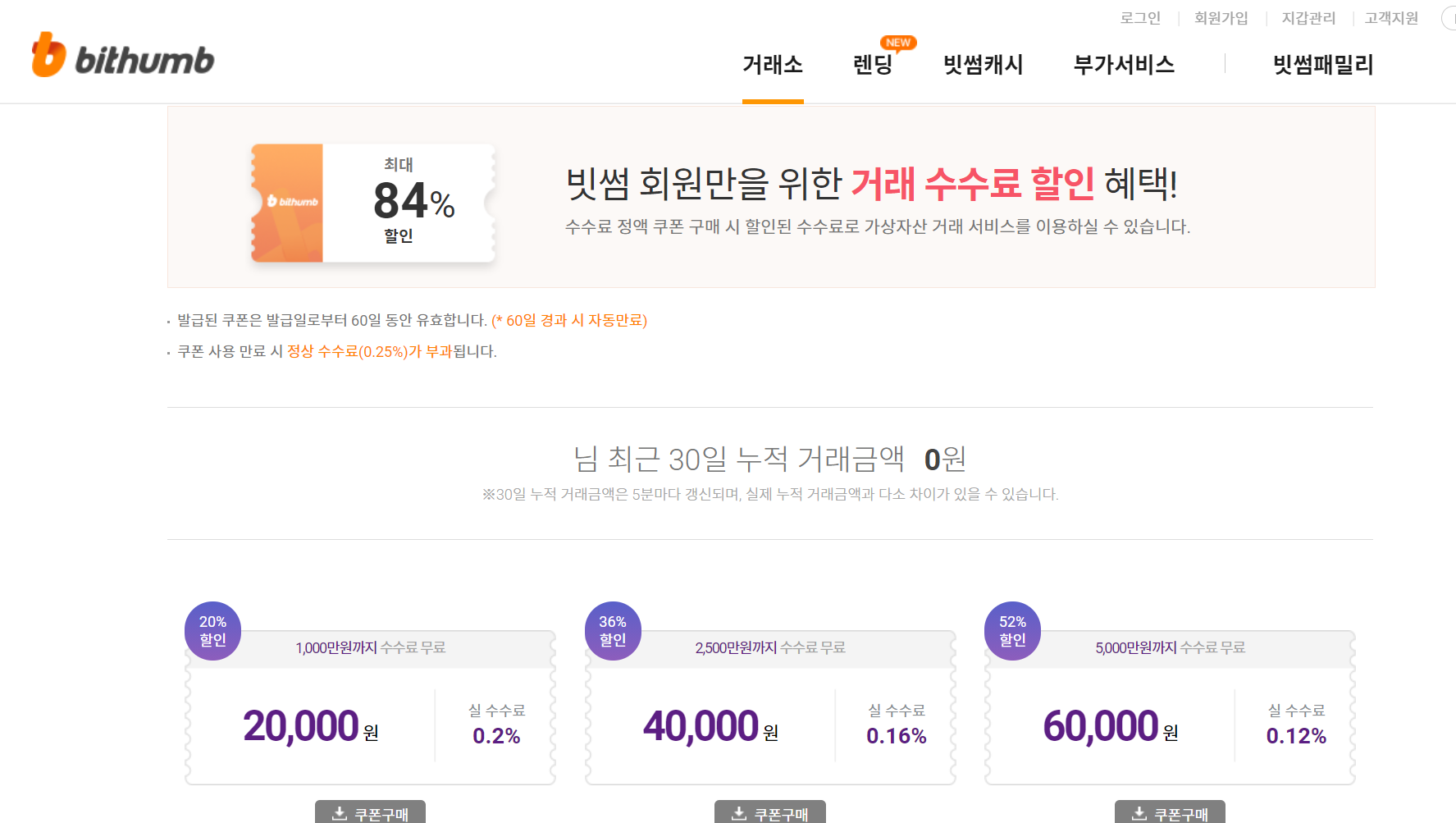Click the 84% 할인 coupon image
Viewport: 1456px width, 823px height.
[373, 203]
